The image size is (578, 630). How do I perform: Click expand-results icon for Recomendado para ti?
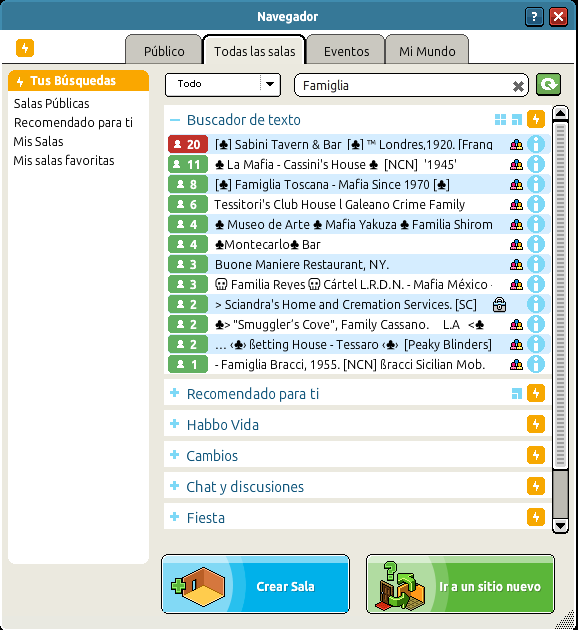[x=517, y=394]
